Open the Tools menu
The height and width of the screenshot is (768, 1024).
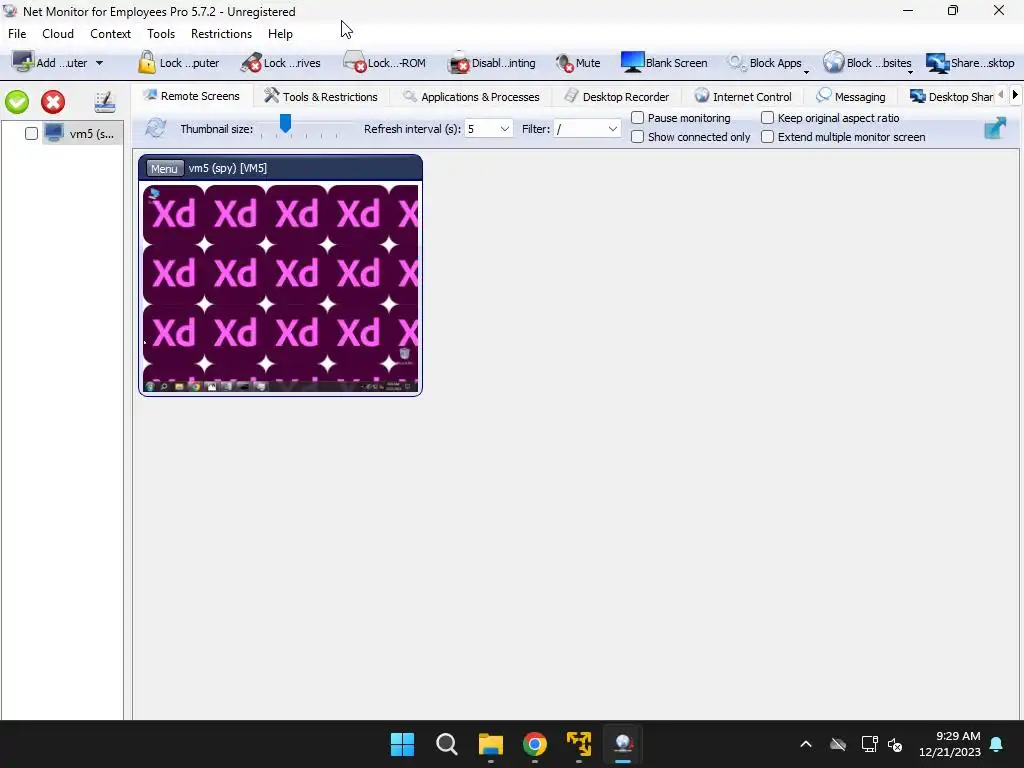[161, 34]
